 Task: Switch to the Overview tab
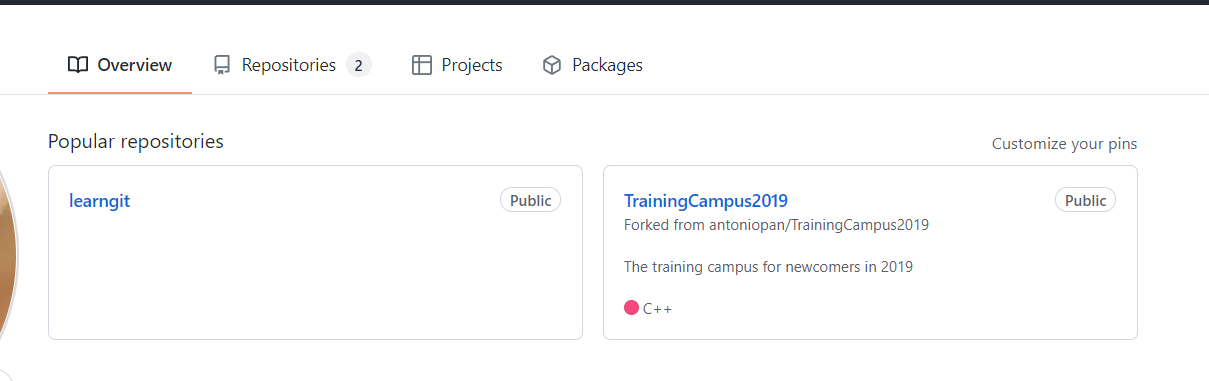click(x=120, y=65)
